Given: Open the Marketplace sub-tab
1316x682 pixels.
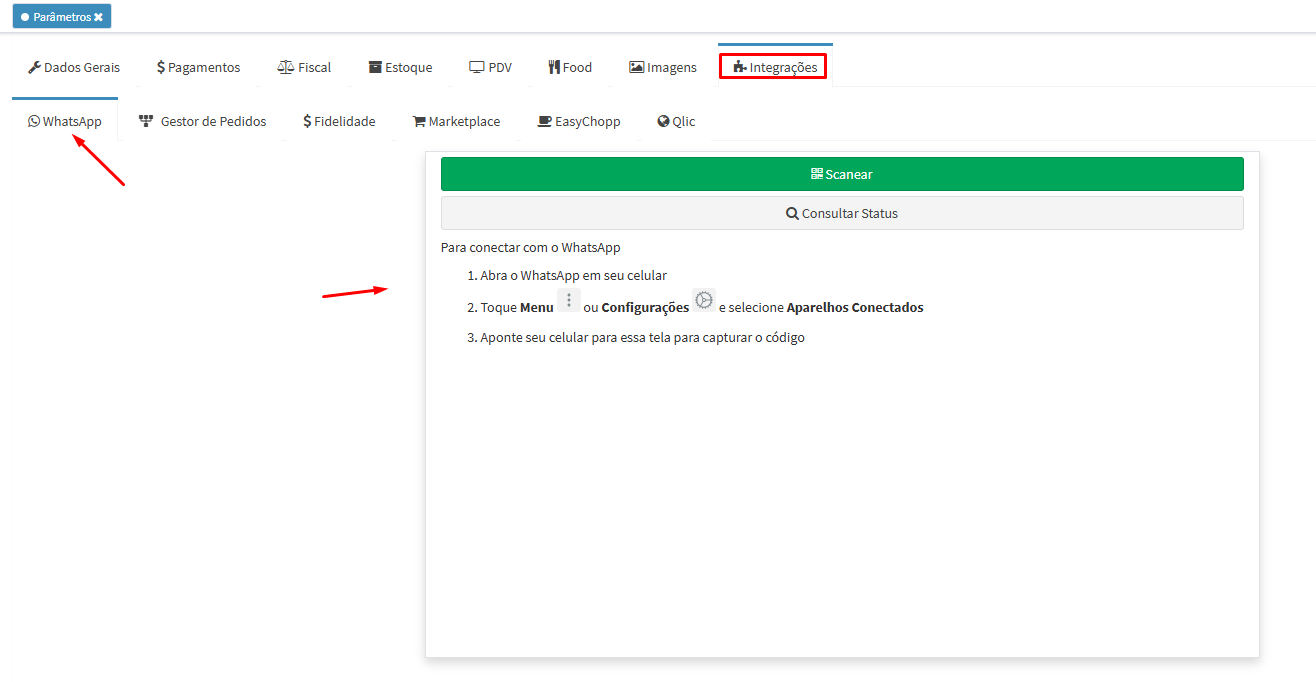Looking at the screenshot, I should tap(456, 121).
